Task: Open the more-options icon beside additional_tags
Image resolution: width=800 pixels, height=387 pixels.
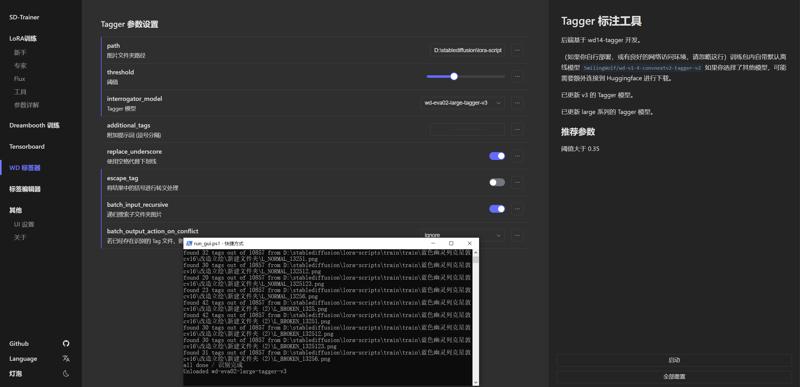Action: tap(517, 130)
